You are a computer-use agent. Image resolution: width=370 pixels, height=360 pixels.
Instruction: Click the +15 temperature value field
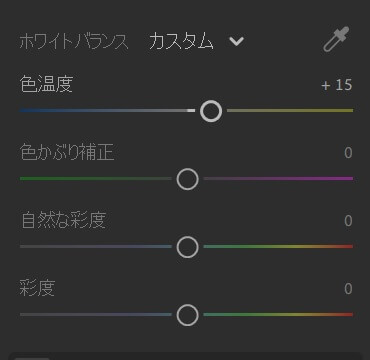click(x=337, y=85)
